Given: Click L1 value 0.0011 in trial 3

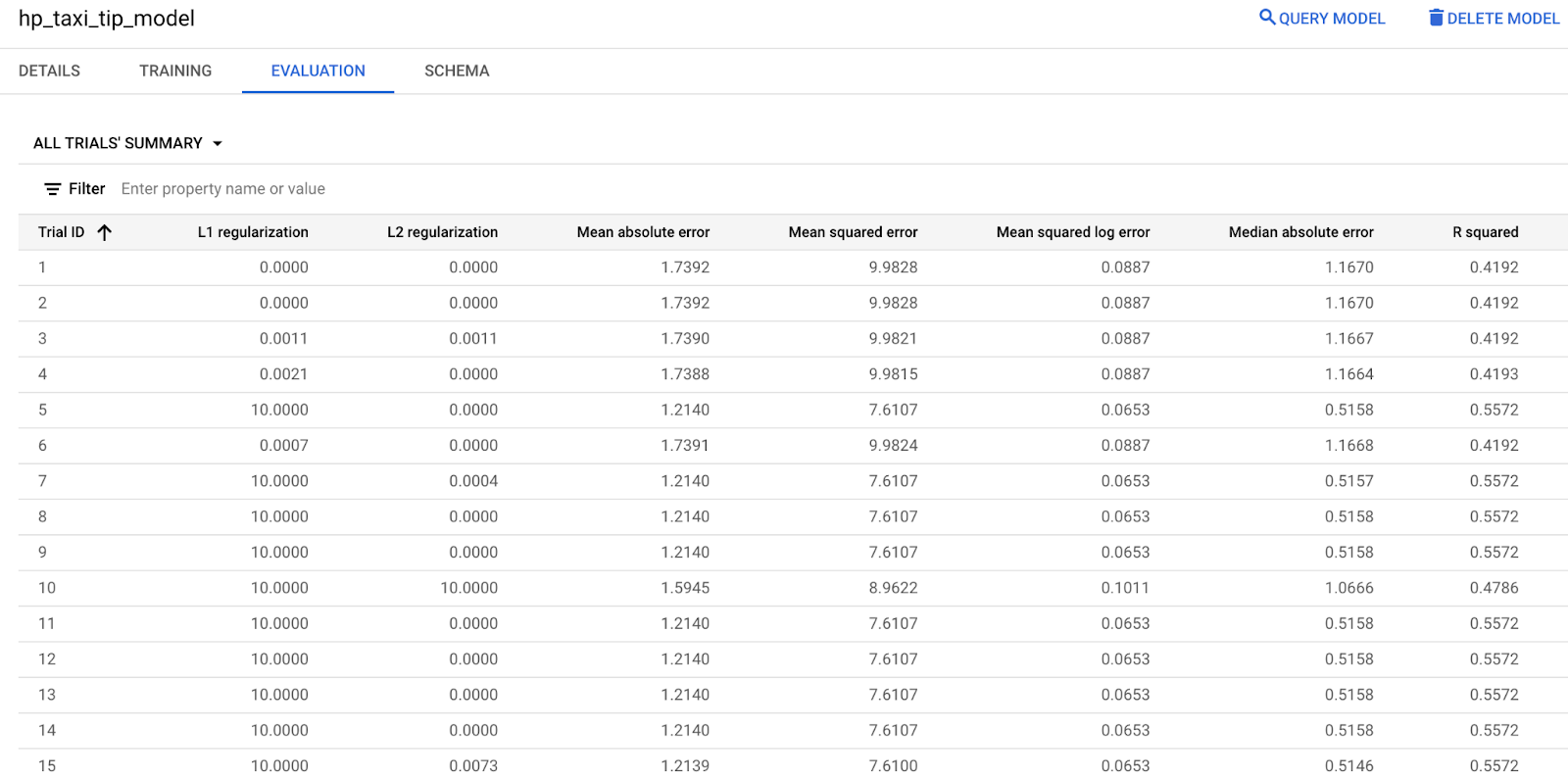Looking at the screenshot, I should [283, 339].
